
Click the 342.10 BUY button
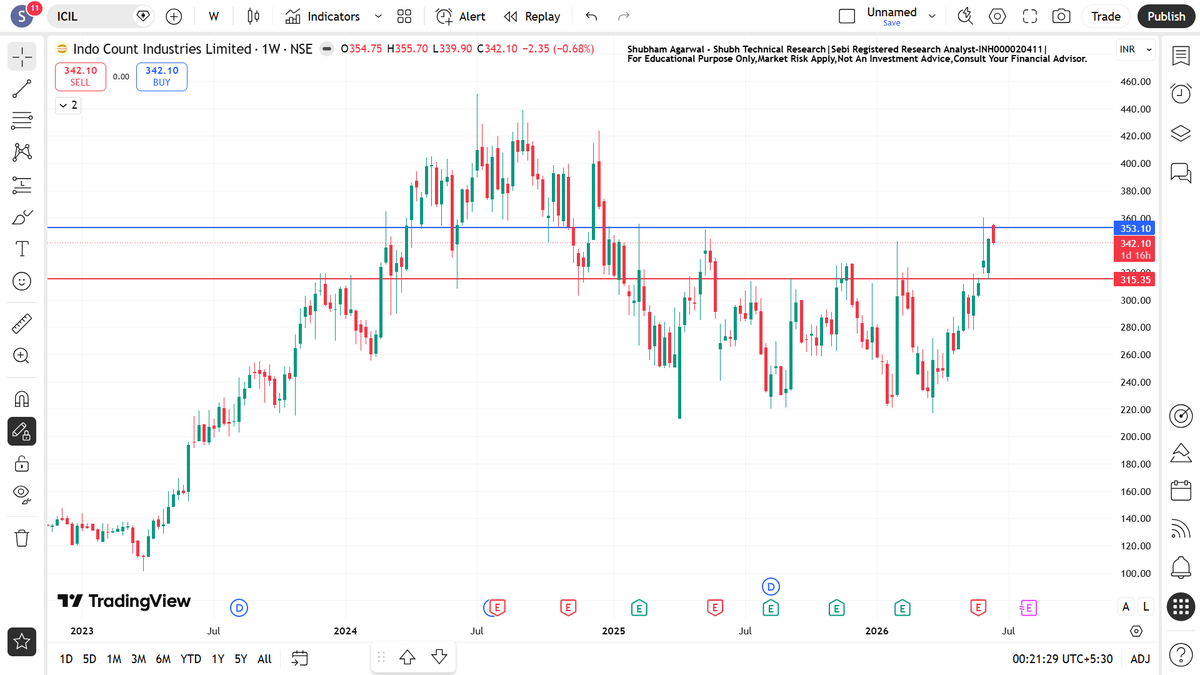[162, 76]
